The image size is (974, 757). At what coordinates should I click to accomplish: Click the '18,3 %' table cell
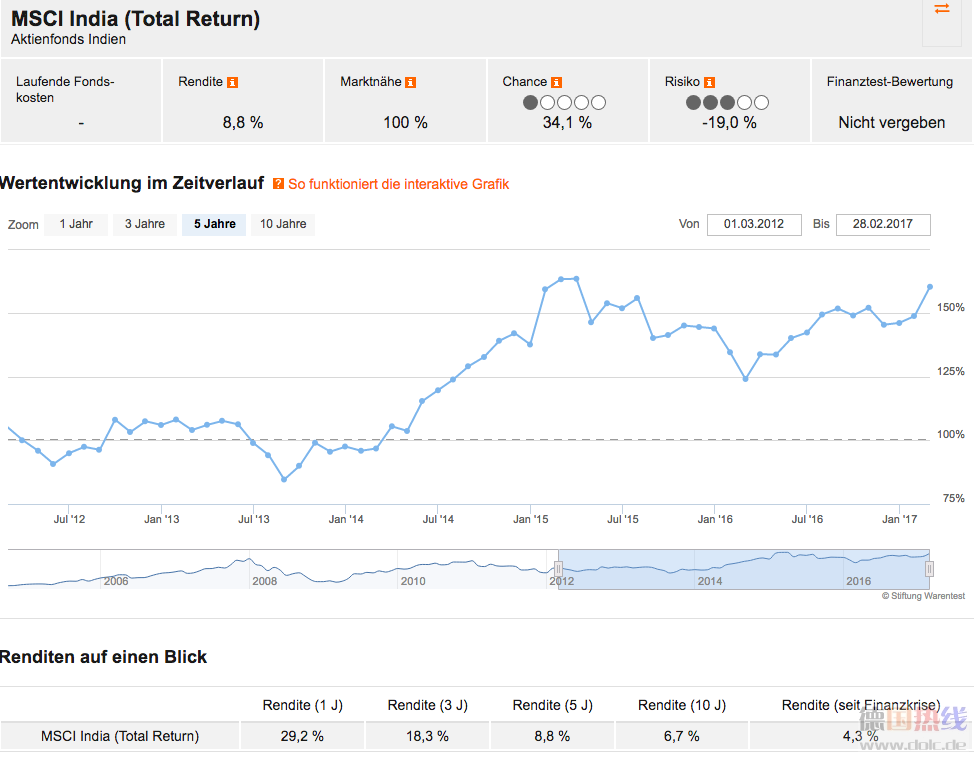pyautogui.click(x=427, y=737)
